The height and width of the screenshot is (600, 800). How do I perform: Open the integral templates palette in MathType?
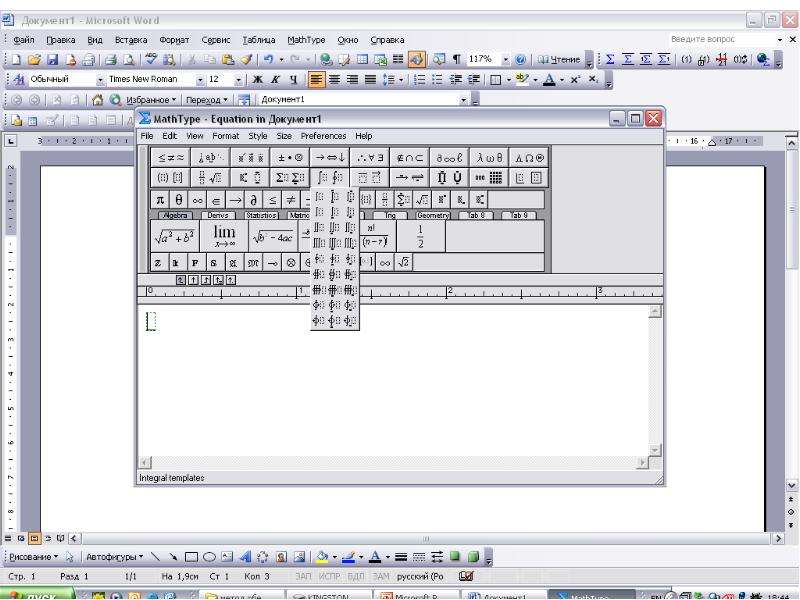[x=330, y=178]
